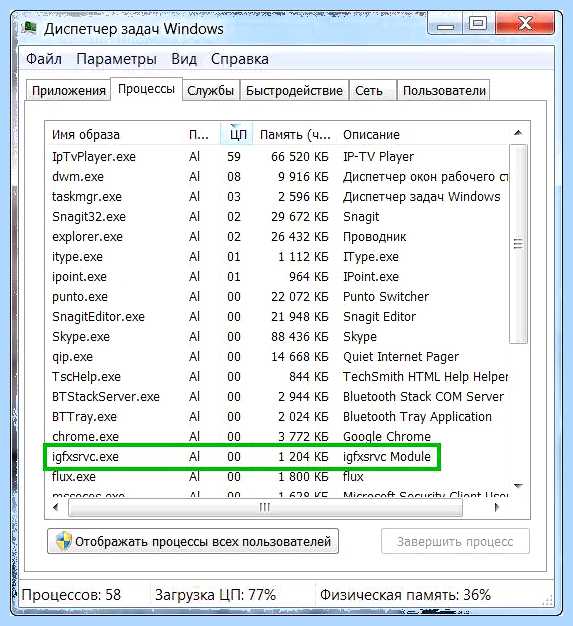Select the Snagit32.exe process
The height and width of the screenshot is (626, 573).
(278, 216)
